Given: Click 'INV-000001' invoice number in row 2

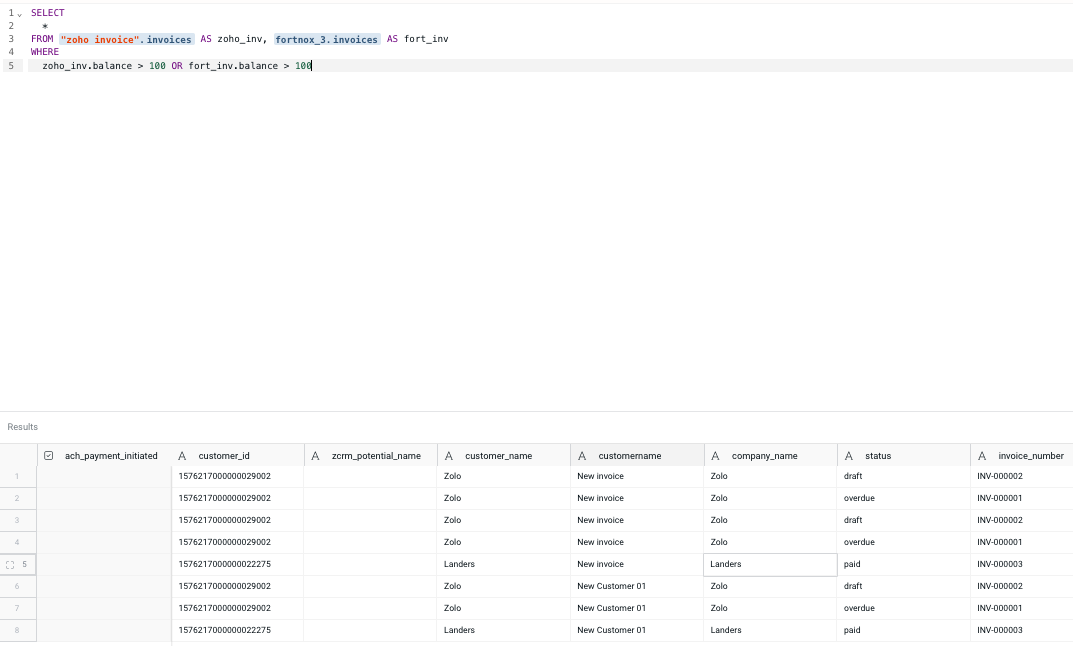Looking at the screenshot, I should (x=1022, y=498).
